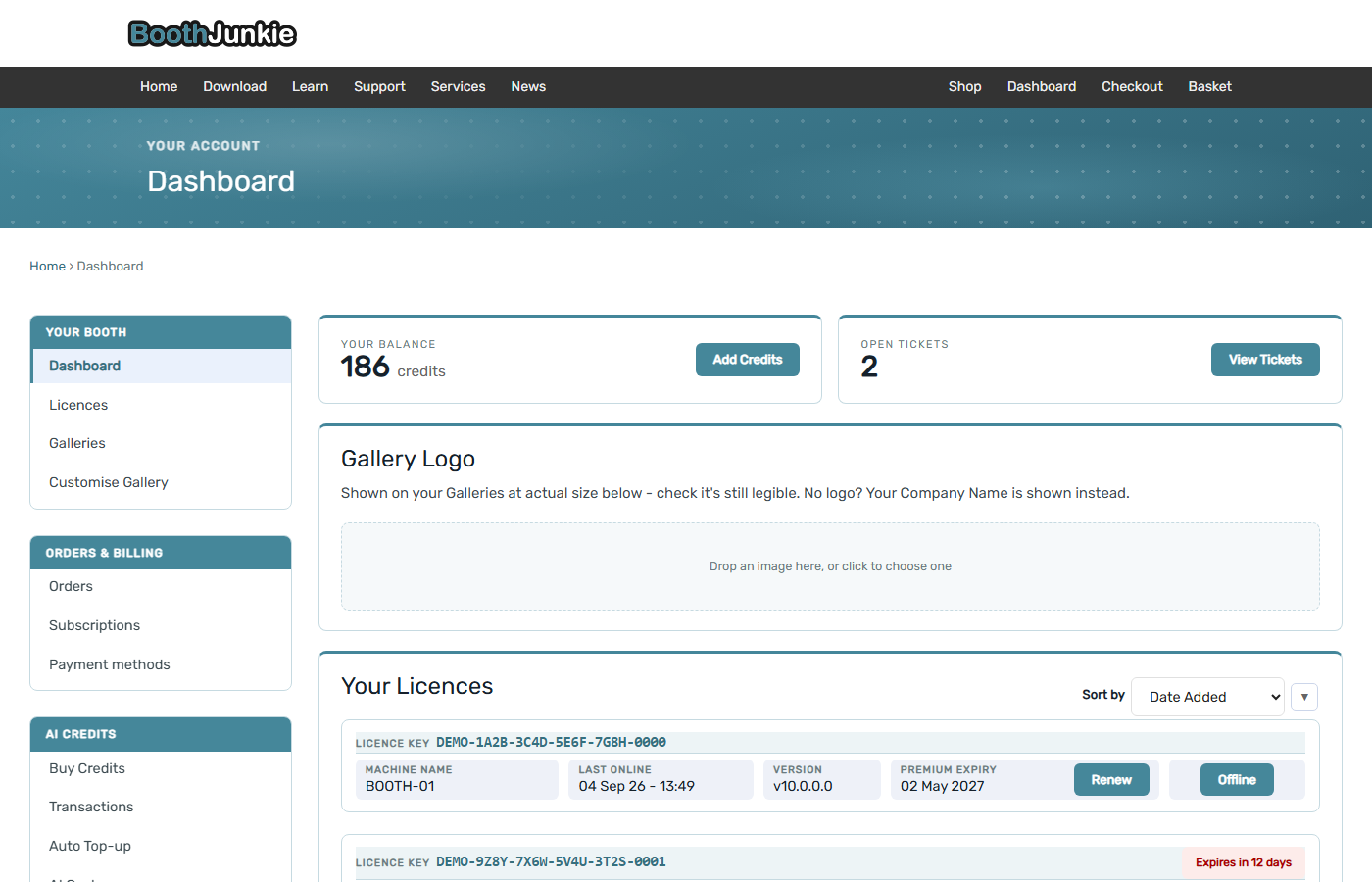Click Dashboard breadcrumb text
This screenshot has width=1372, height=882.
pyautogui.click(x=110, y=266)
